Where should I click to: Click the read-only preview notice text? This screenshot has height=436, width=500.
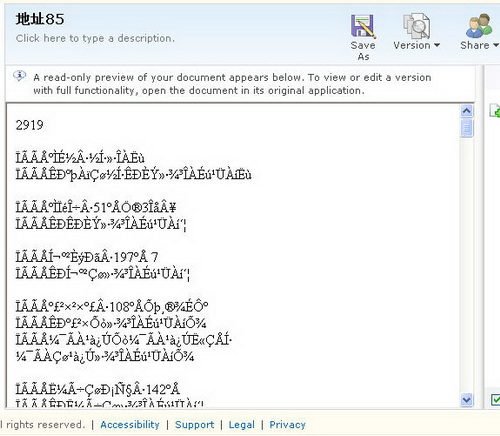point(232,84)
